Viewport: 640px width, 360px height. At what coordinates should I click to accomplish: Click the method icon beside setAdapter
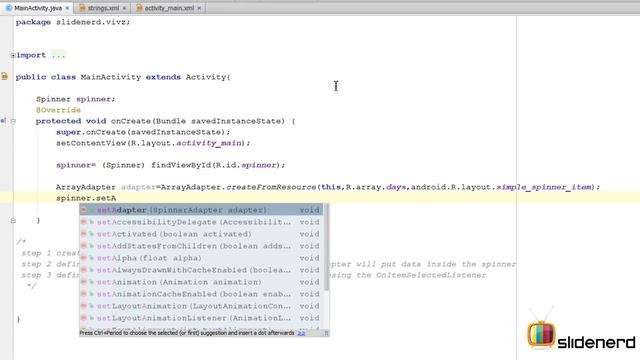[x=84, y=210]
